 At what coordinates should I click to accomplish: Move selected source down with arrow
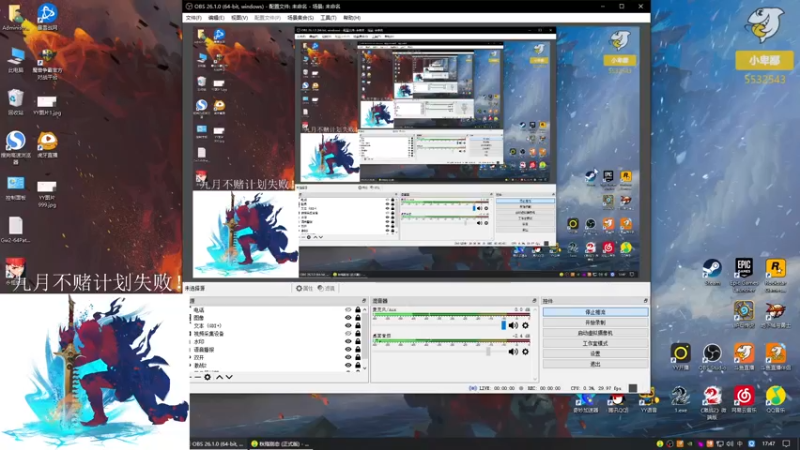pos(229,377)
